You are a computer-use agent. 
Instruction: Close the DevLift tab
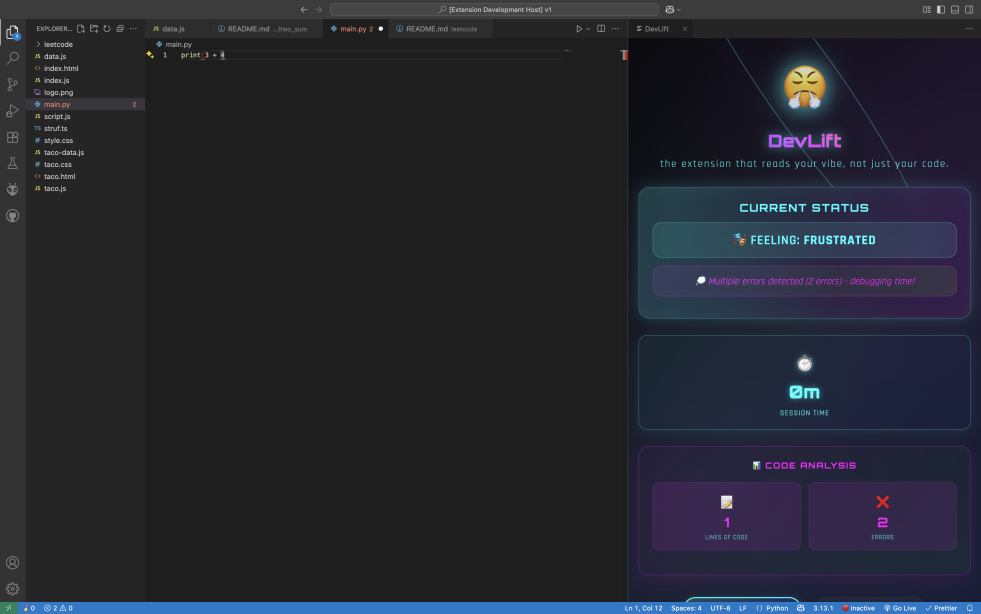coord(684,29)
